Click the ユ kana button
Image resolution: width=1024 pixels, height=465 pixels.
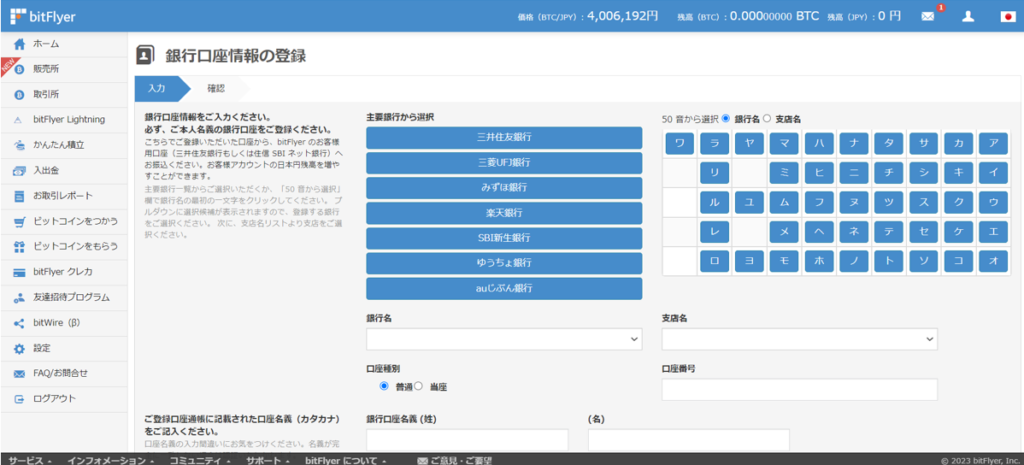(749, 202)
